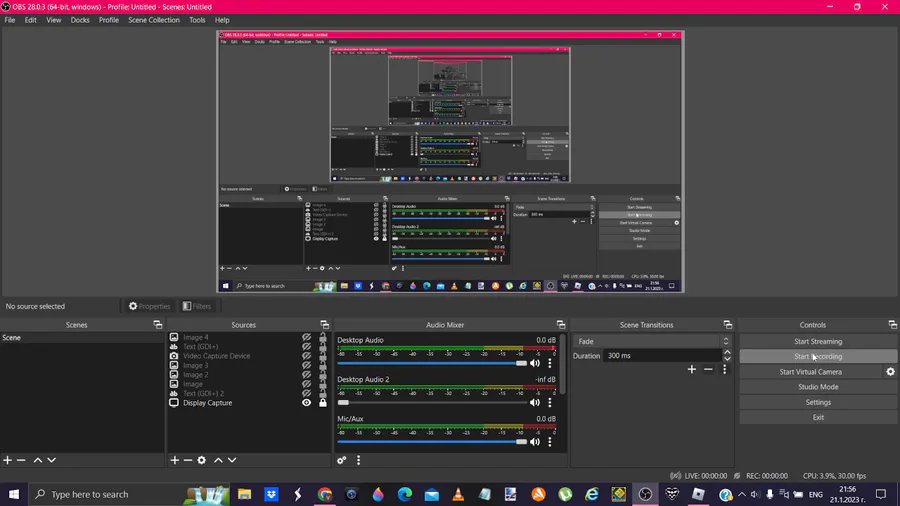Screen dimensions: 900x506
Task: Open the Docks menu
Action: [x=80, y=20]
